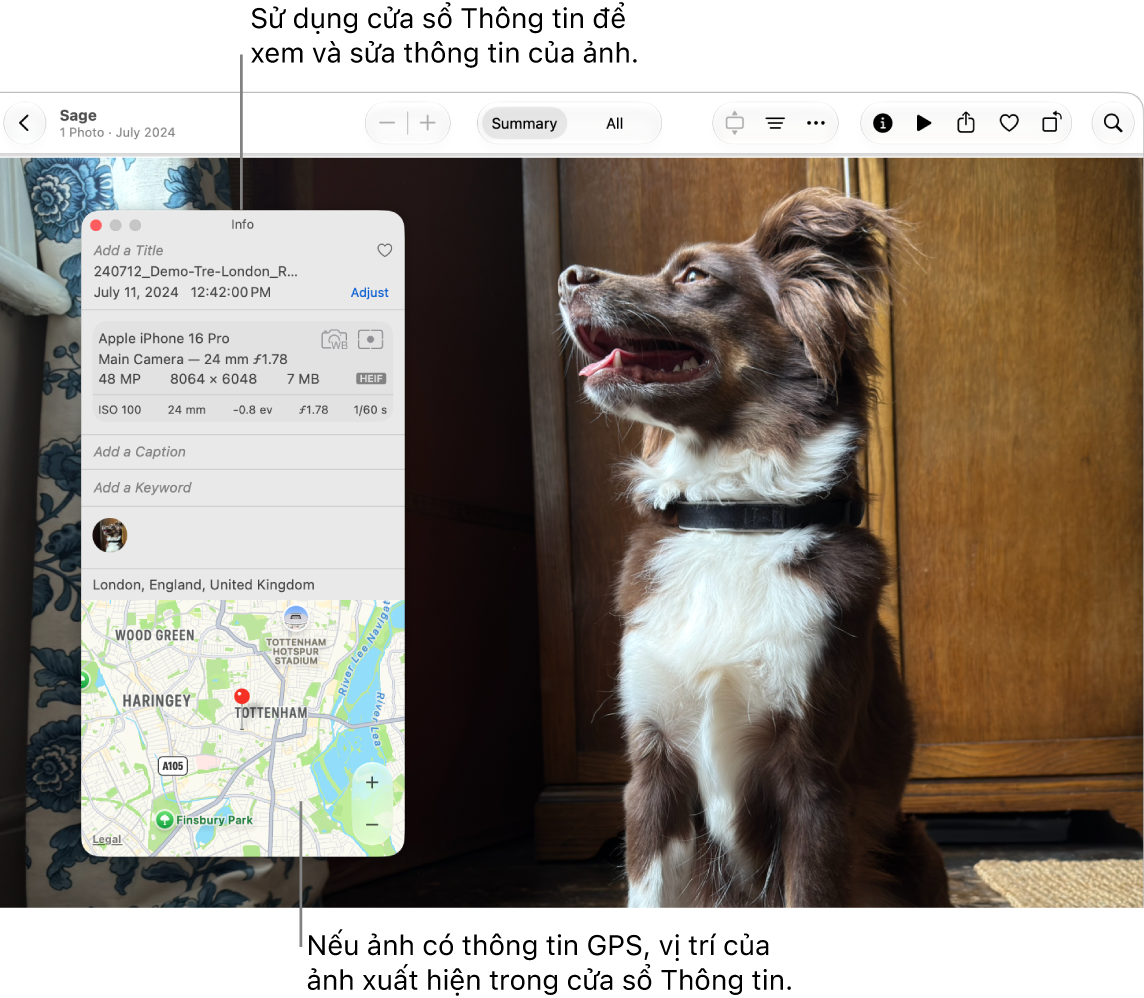1144x998 pixels.
Task: Click the Add a Keyword field
Action: pos(242,487)
